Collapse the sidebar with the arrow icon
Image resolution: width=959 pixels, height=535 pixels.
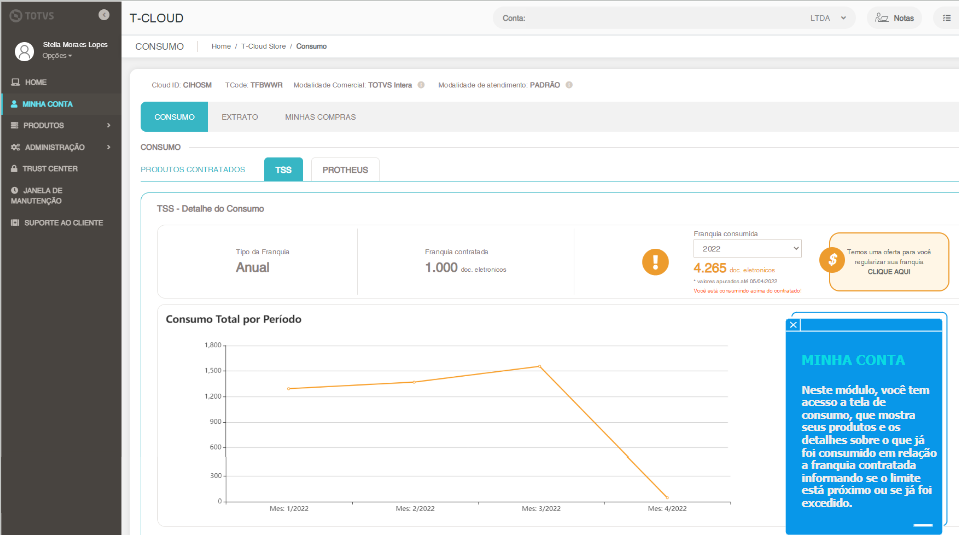(x=104, y=15)
